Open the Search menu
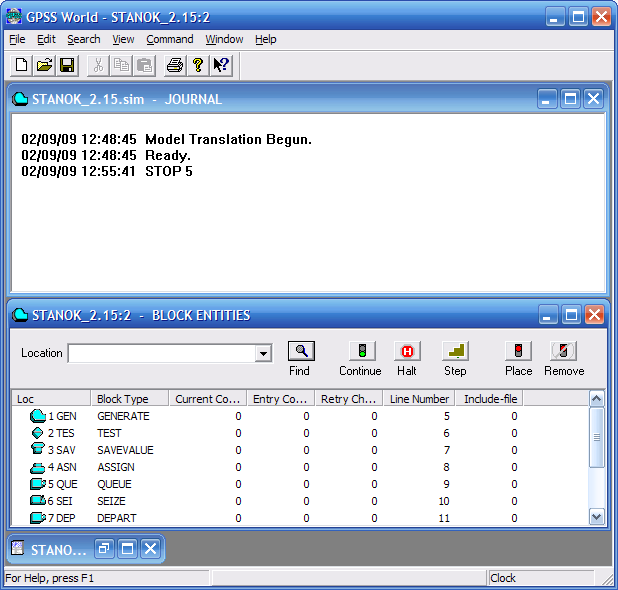The height and width of the screenshot is (590, 618). click(84, 39)
